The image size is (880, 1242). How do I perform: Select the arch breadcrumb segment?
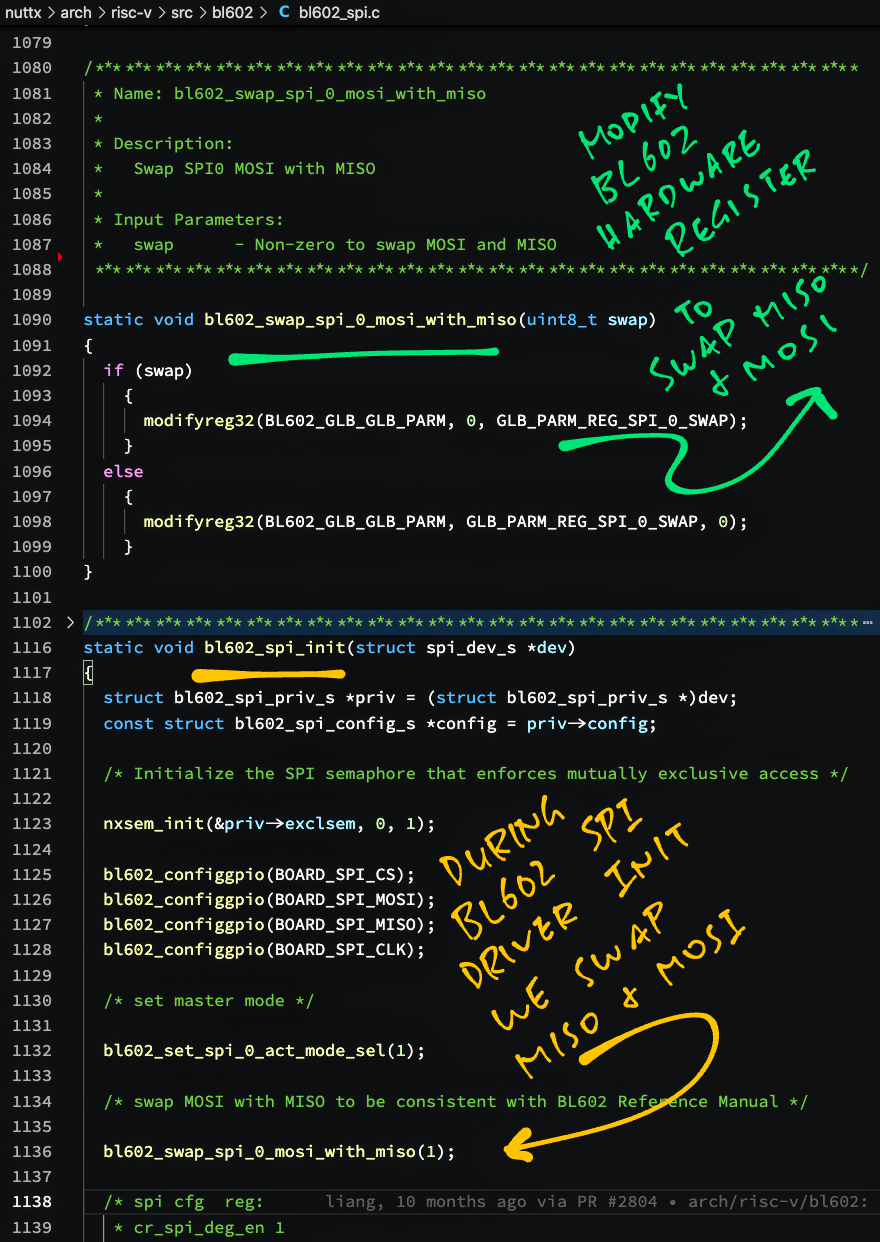(75, 14)
